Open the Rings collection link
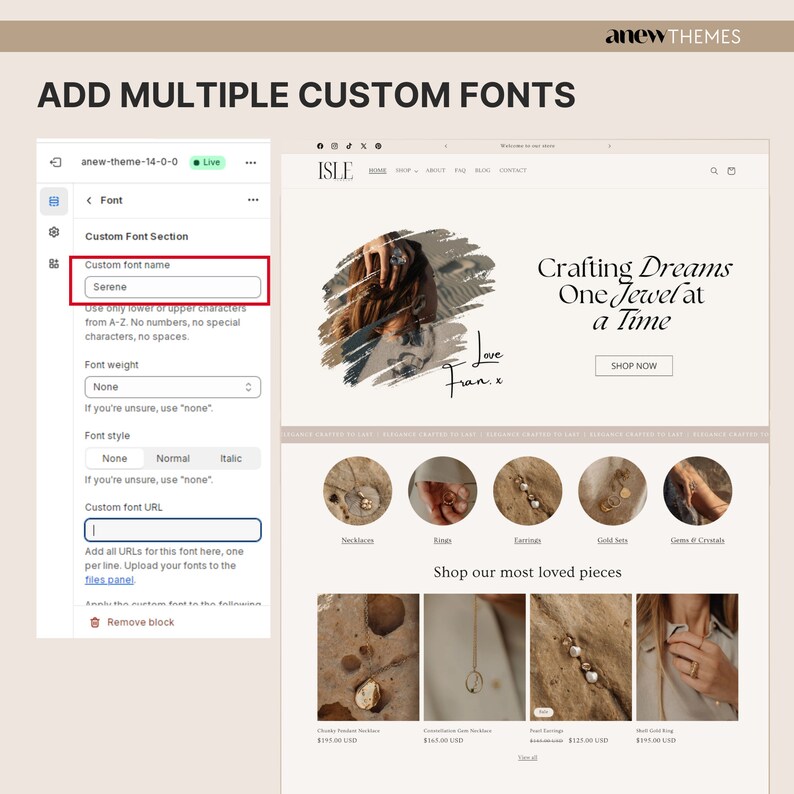The width and height of the screenshot is (794, 794). (x=443, y=540)
